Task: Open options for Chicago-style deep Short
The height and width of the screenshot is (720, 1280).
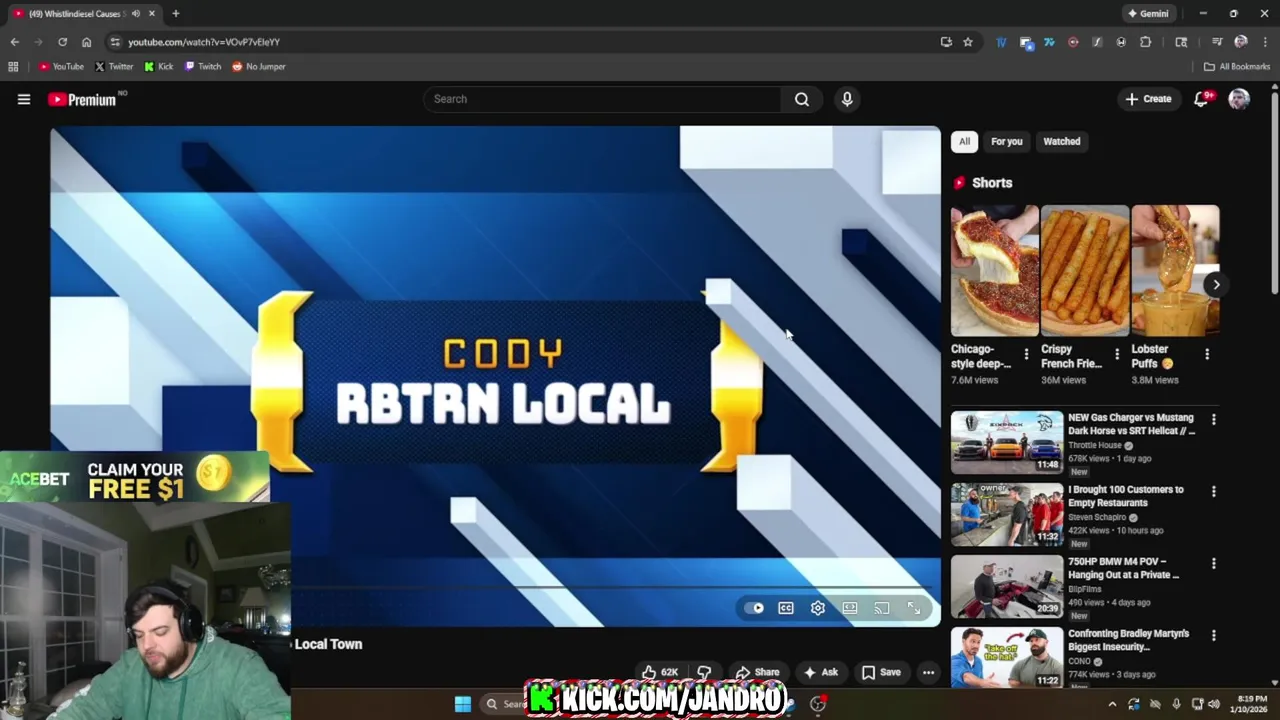Action: (x=1026, y=354)
